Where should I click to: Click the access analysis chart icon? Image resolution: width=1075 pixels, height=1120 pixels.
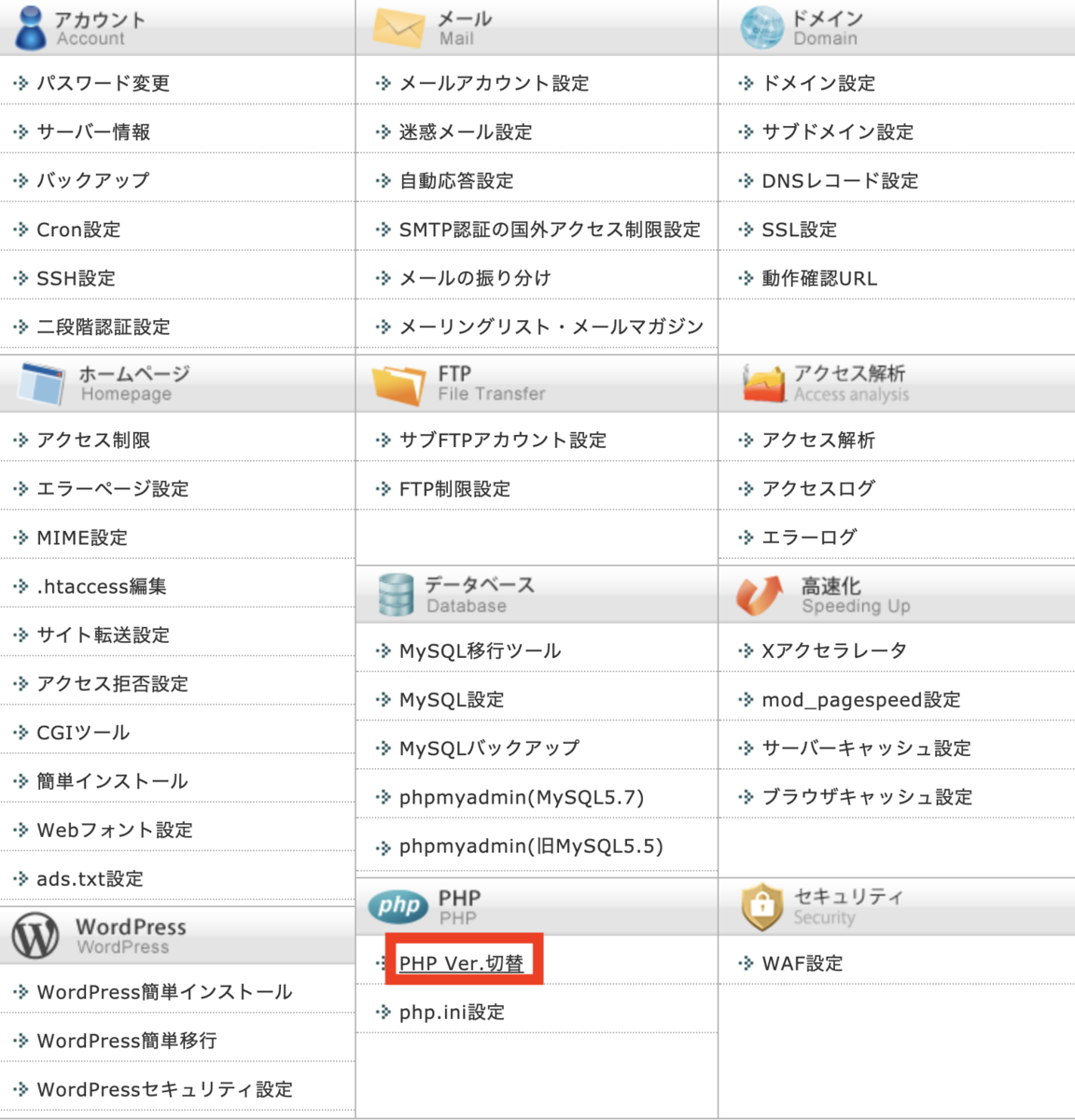click(764, 383)
